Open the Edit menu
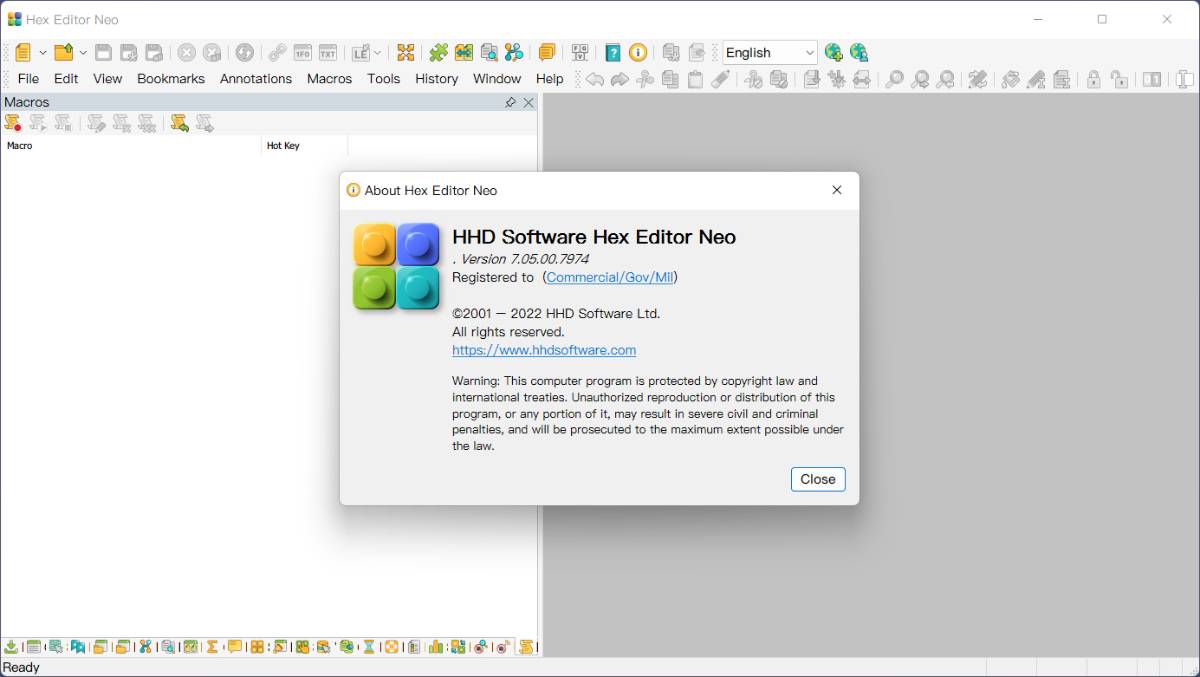 (66, 79)
